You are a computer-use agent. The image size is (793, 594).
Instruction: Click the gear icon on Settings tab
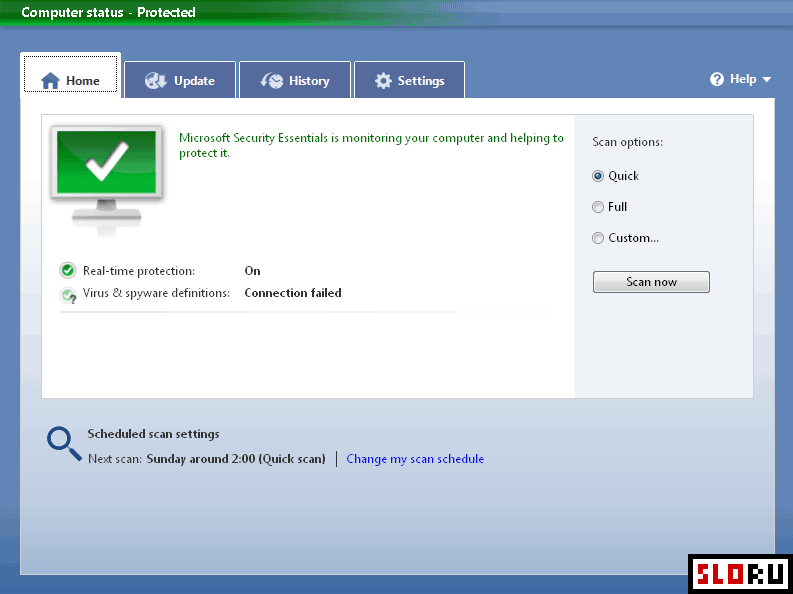[383, 80]
